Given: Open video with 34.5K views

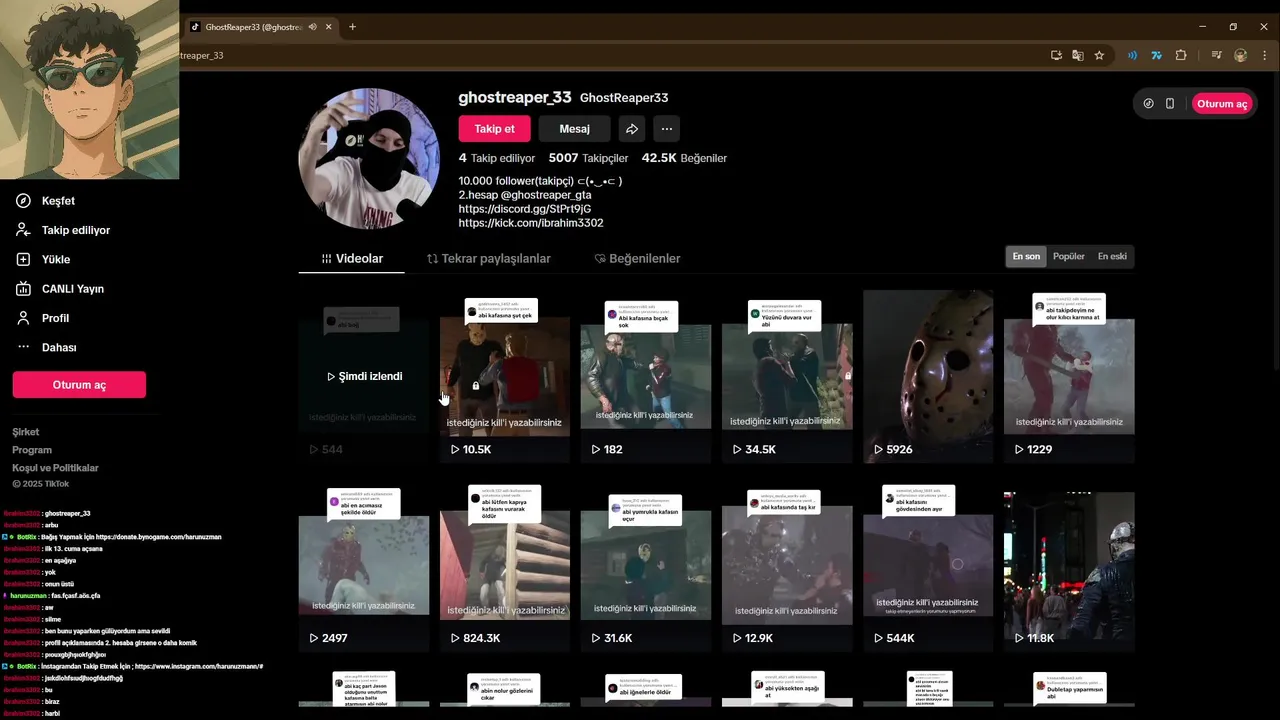Looking at the screenshot, I should coord(787,376).
